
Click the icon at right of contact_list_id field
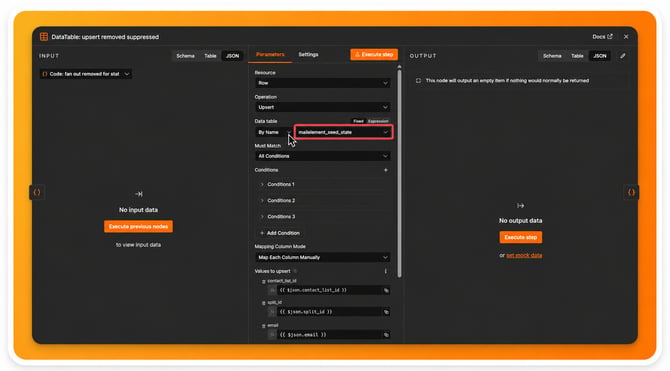coord(386,291)
